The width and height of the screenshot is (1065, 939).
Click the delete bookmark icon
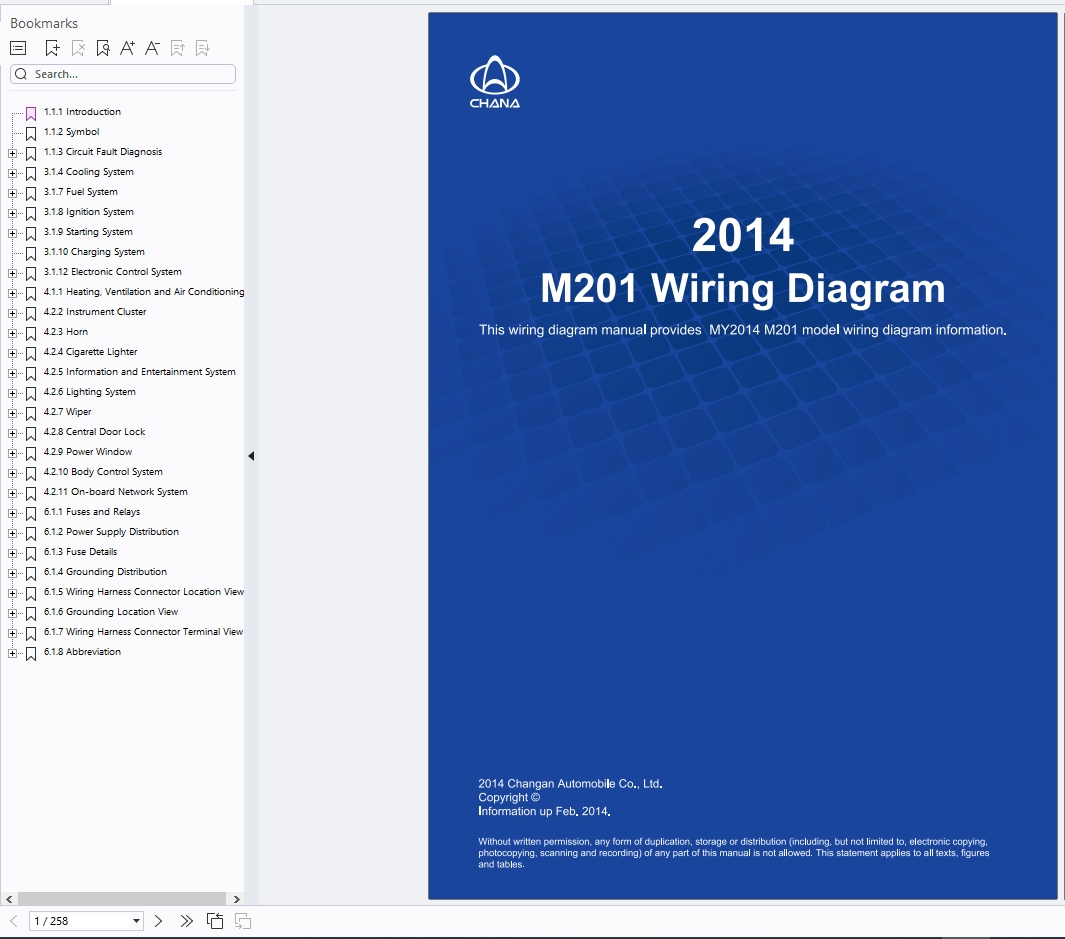[x=78, y=48]
